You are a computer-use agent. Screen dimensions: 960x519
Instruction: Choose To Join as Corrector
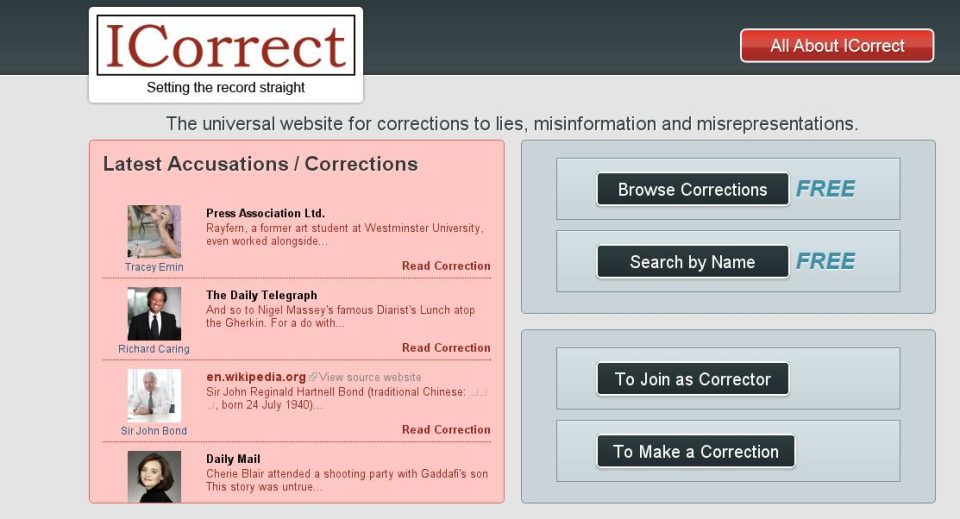click(692, 379)
